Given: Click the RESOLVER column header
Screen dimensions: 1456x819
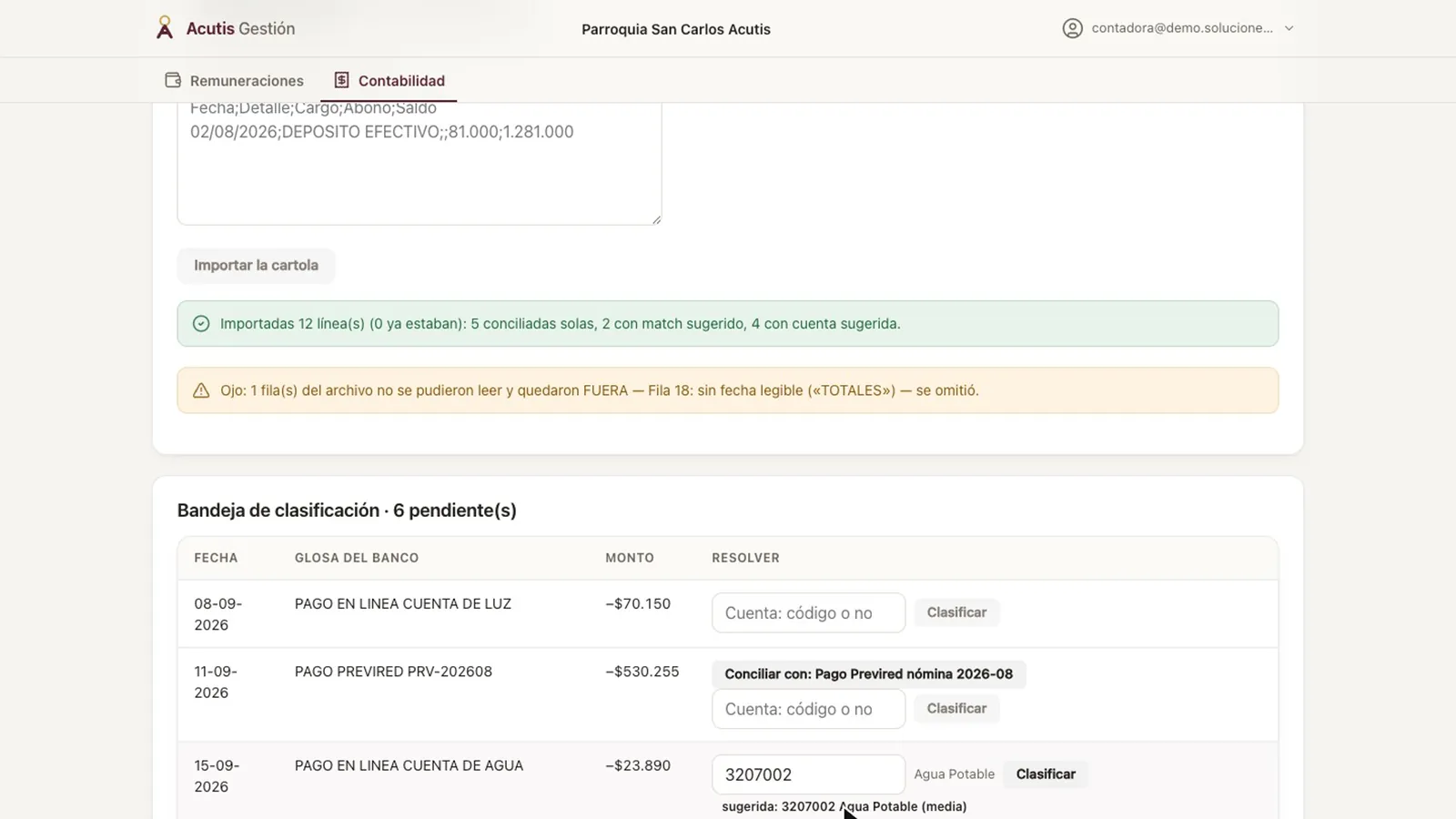Looking at the screenshot, I should tap(745, 558).
